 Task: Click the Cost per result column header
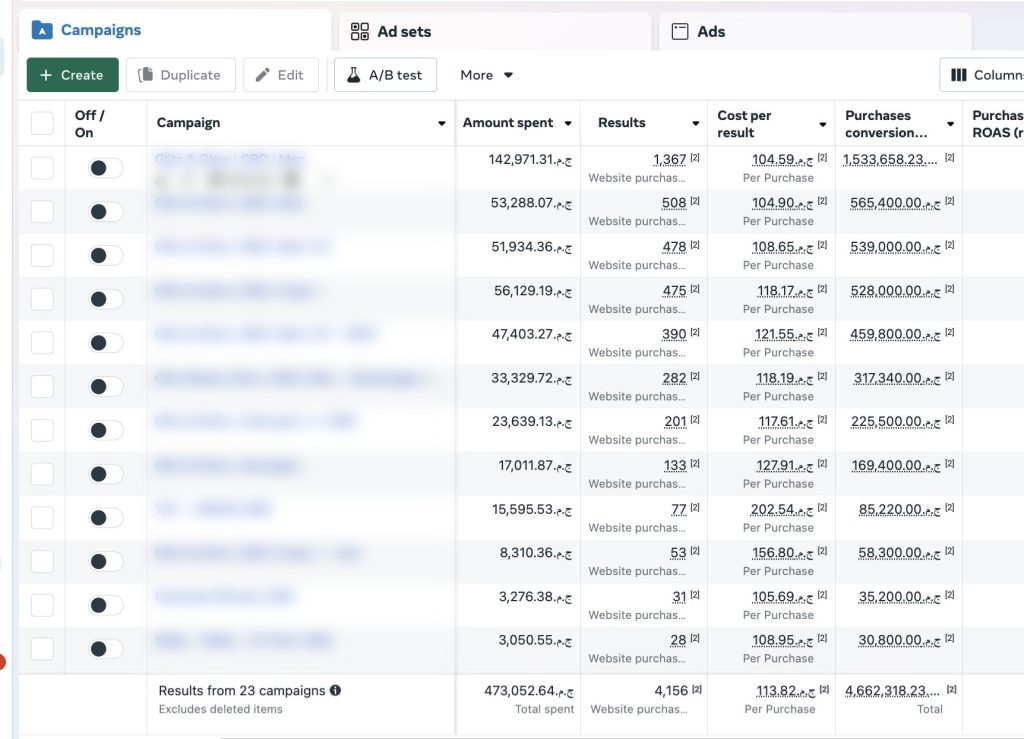pyautogui.click(x=744, y=123)
